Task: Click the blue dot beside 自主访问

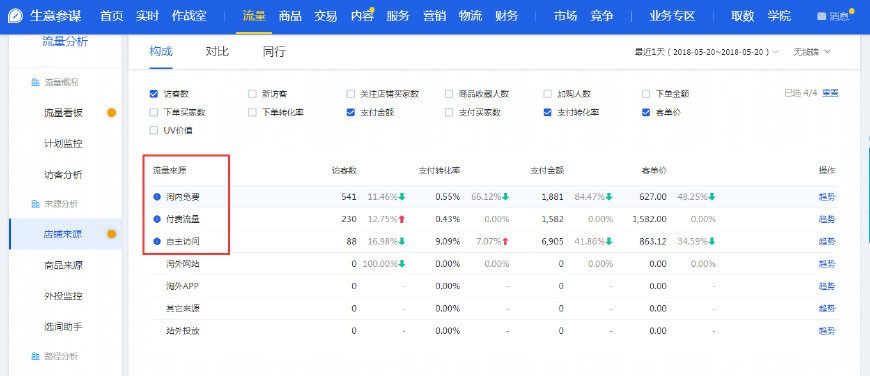Action: (157, 241)
